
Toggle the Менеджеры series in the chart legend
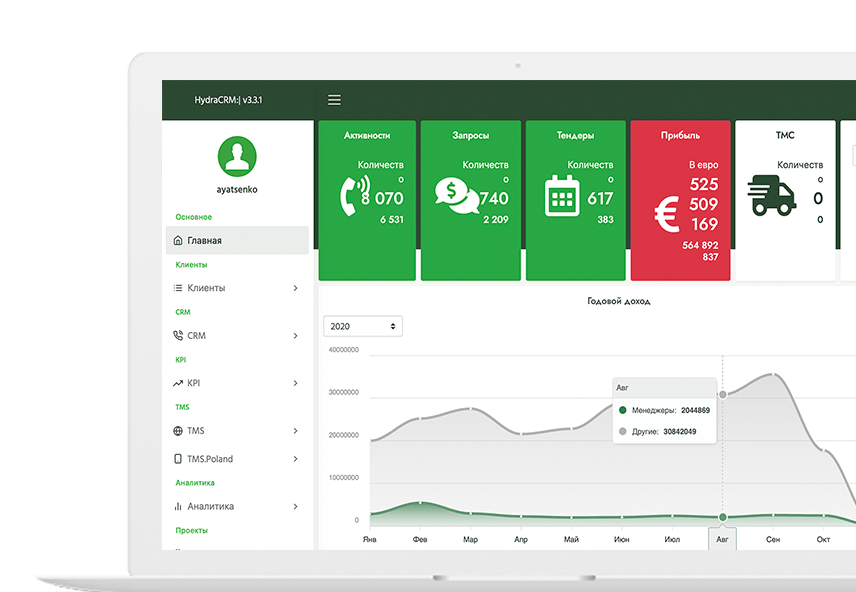click(625, 411)
